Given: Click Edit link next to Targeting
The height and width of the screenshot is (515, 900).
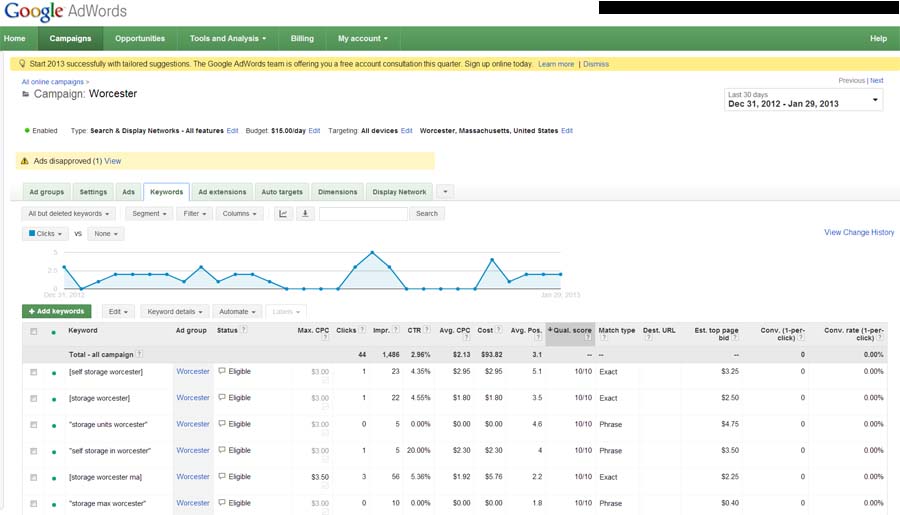Looking at the screenshot, I should pyautogui.click(x=406, y=131).
